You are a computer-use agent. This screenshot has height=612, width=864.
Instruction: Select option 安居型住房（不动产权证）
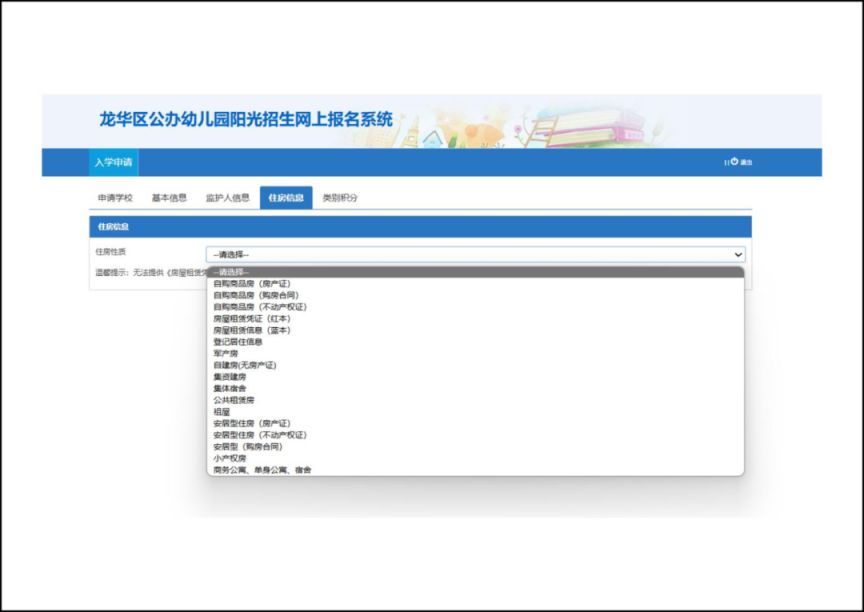pos(476,435)
